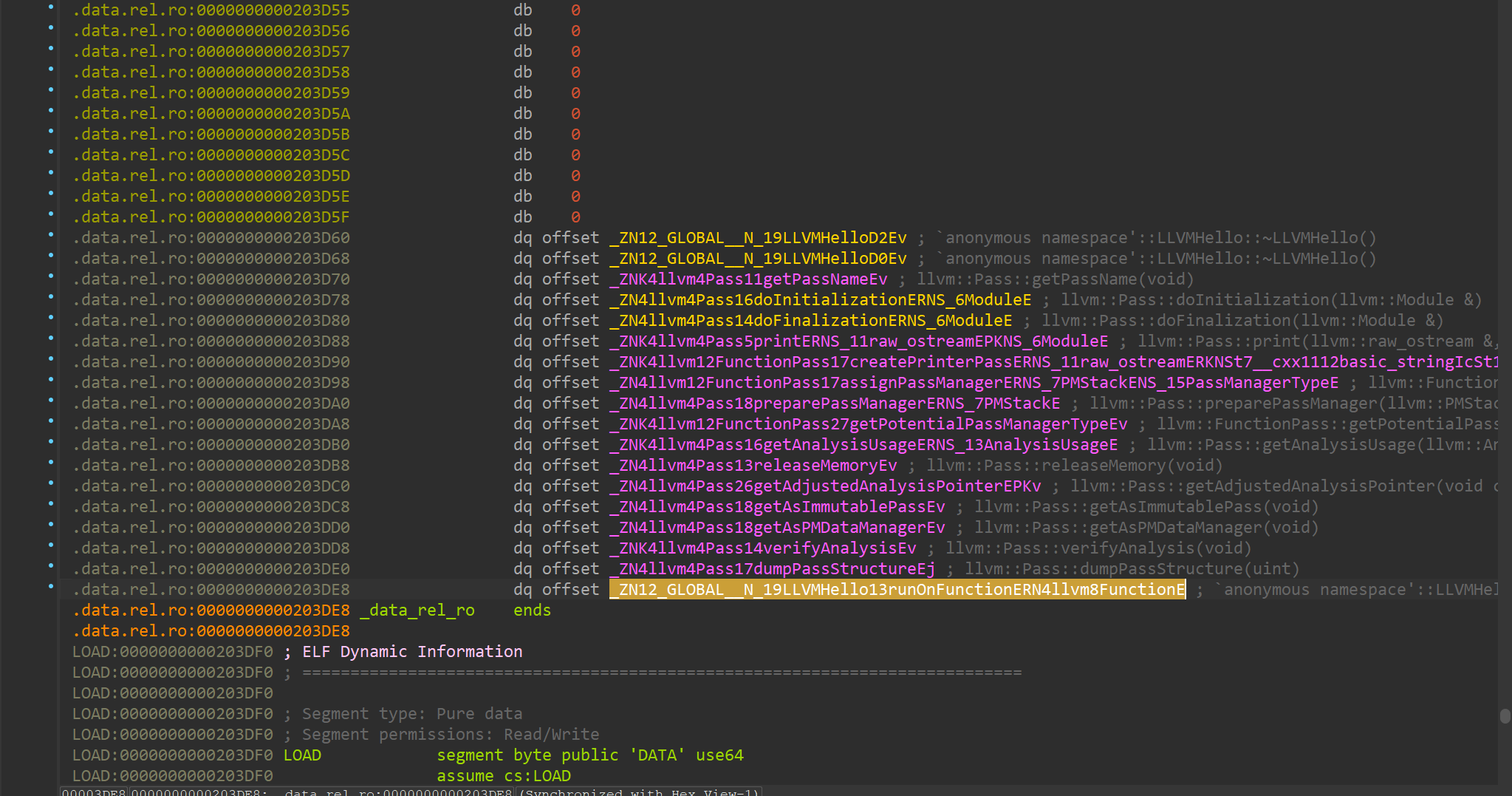The width and height of the screenshot is (1512, 796).
Task: Toggle breakpoint dot at address 203DE8
Action: [x=51, y=587]
